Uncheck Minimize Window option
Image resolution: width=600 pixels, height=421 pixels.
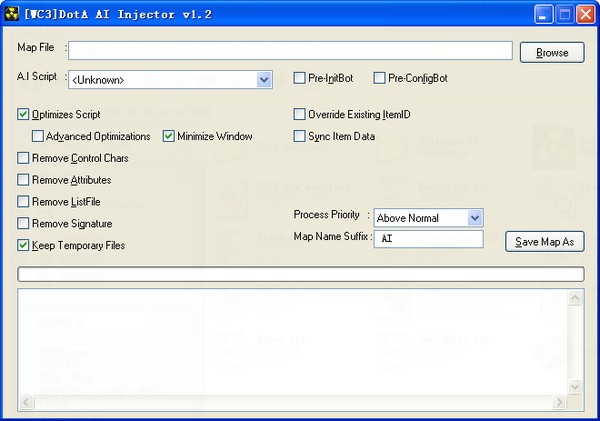click(x=168, y=136)
